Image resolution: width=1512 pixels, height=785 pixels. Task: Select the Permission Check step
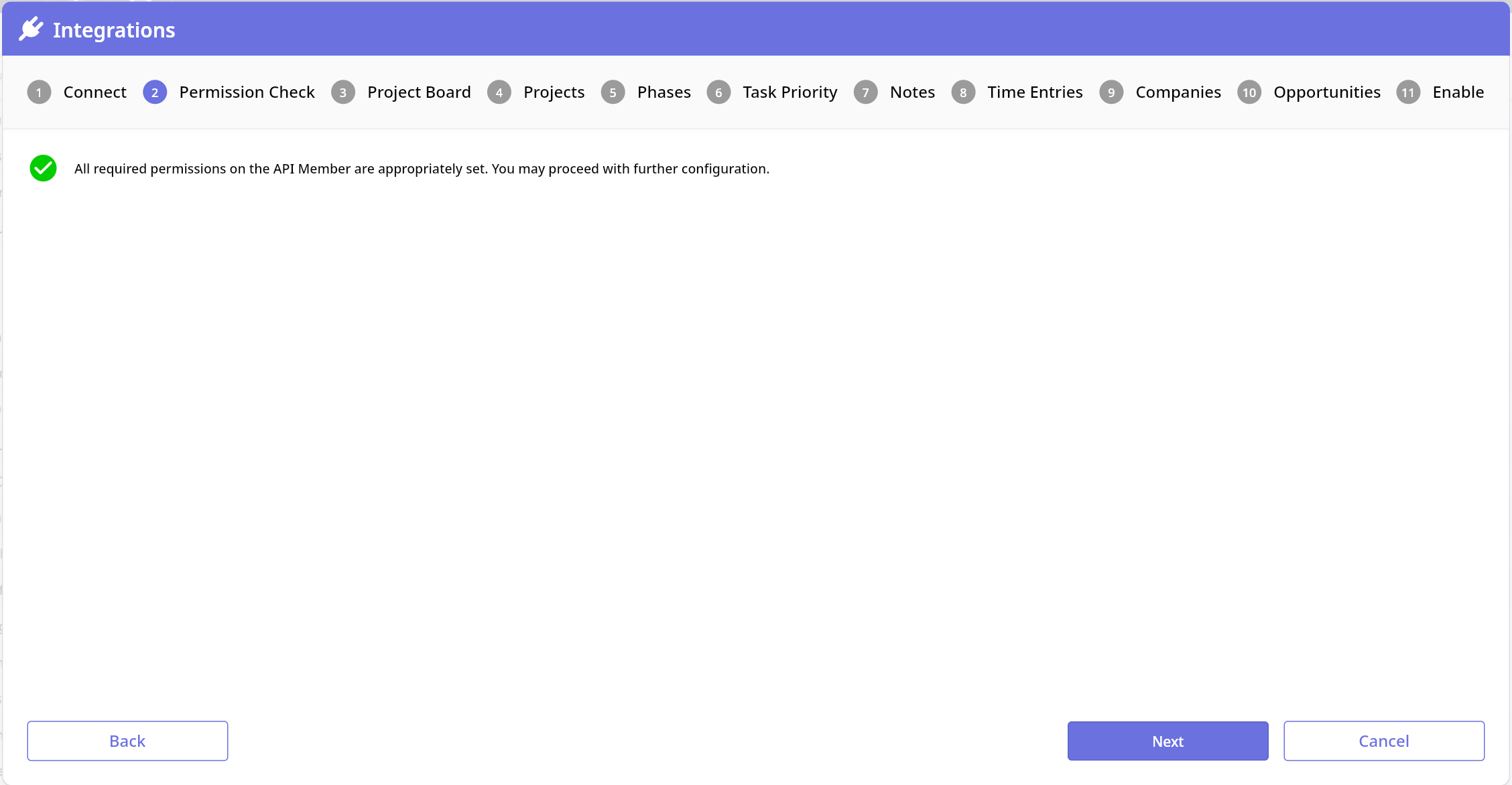click(247, 92)
